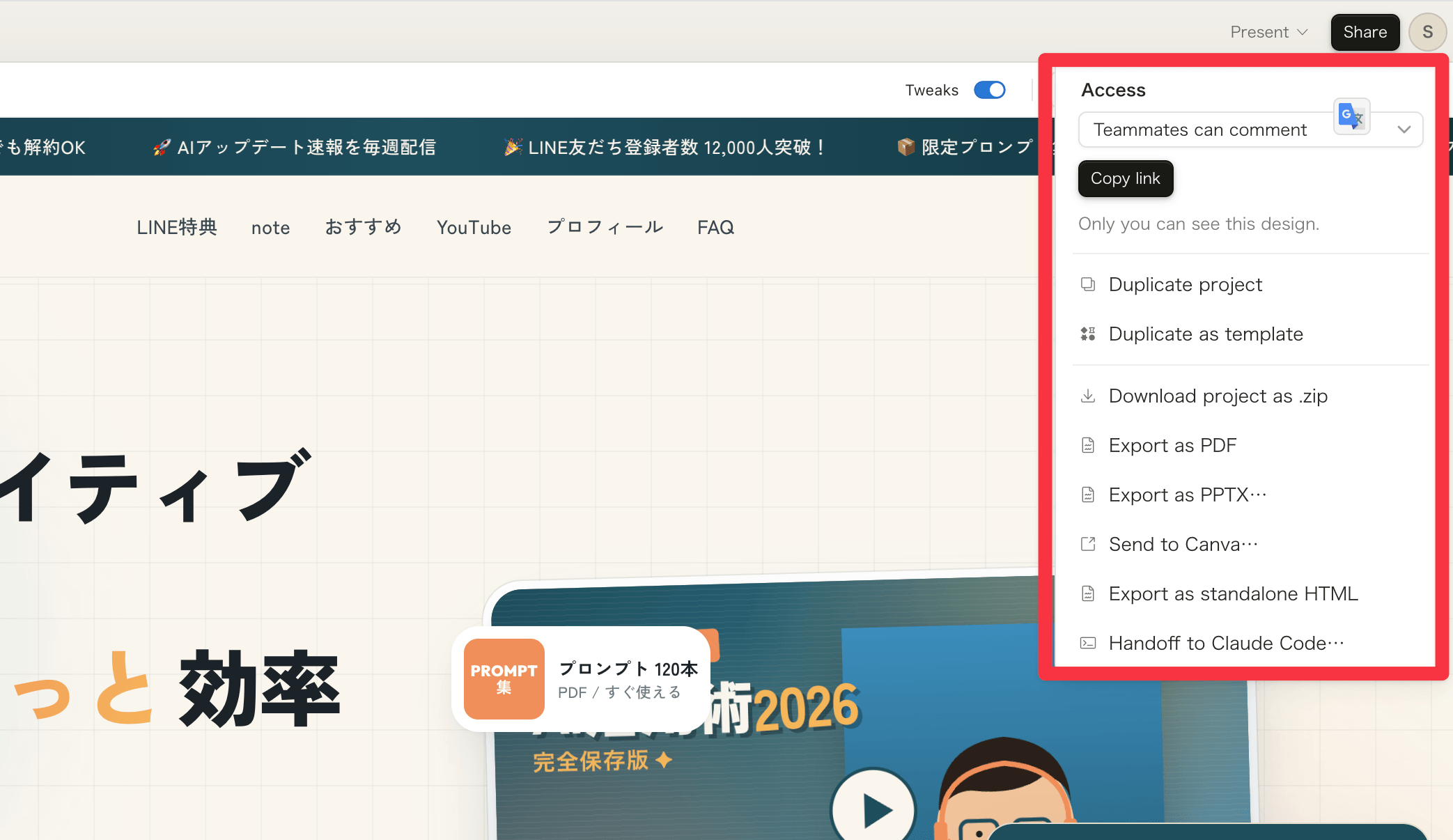Select Export as PPTX menu item
This screenshot has height=840, width=1453.
pyautogui.click(x=1187, y=495)
